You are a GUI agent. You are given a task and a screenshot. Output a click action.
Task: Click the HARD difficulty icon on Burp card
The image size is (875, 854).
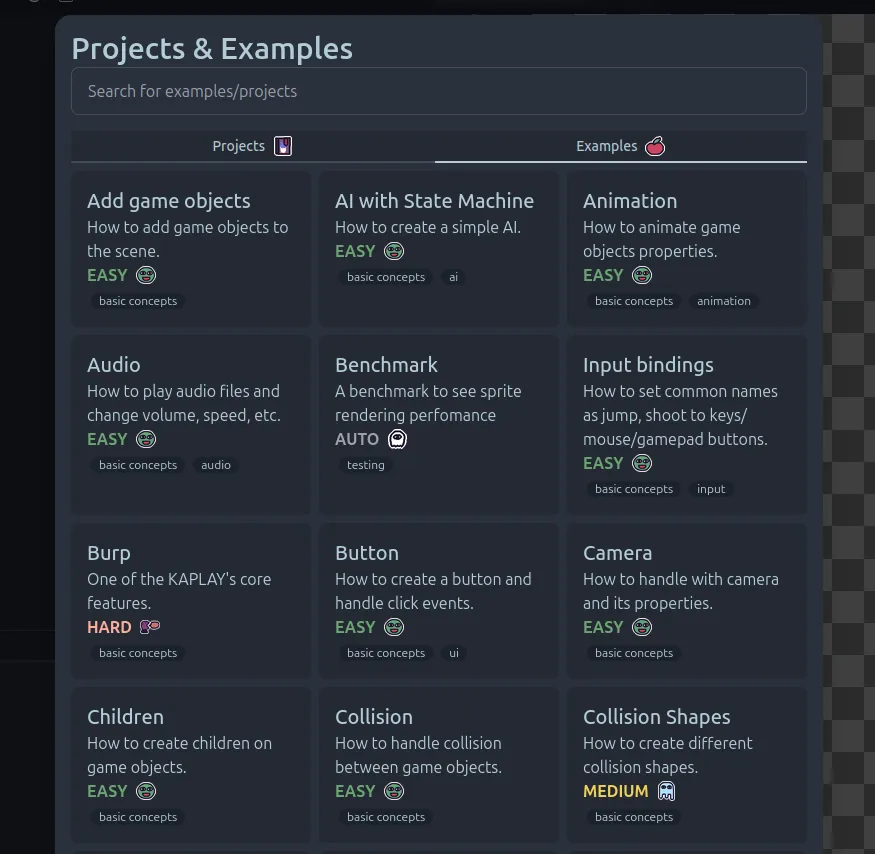(x=150, y=627)
